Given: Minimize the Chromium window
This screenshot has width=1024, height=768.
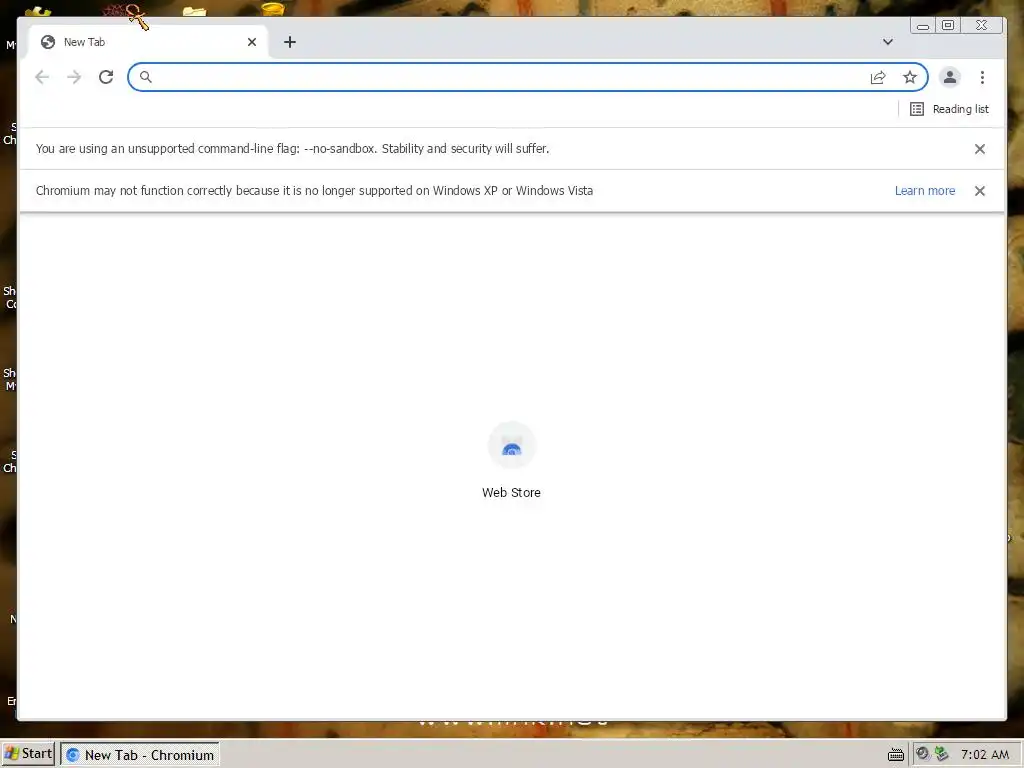Looking at the screenshot, I should tap(923, 25).
